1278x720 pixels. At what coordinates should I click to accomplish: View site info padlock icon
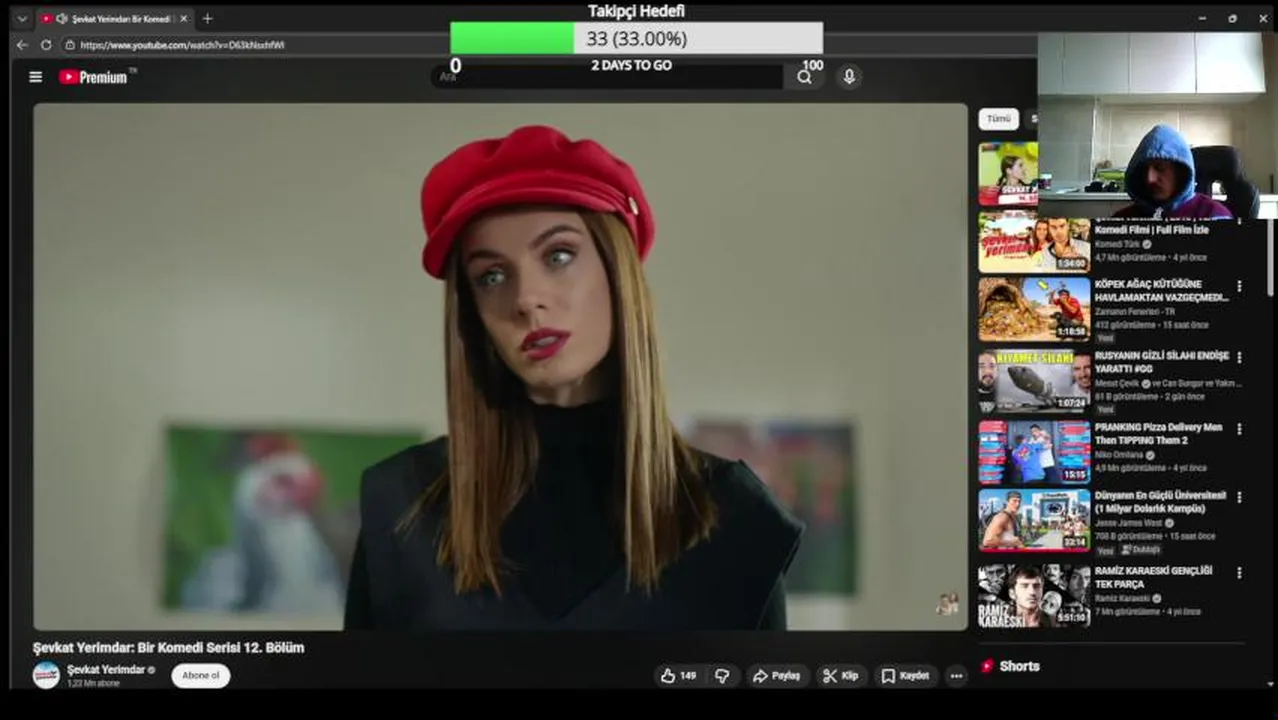70,45
